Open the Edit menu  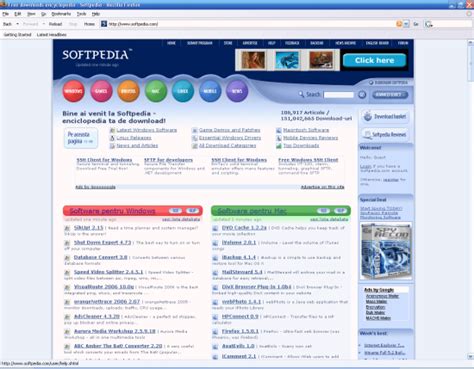pos(18,14)
